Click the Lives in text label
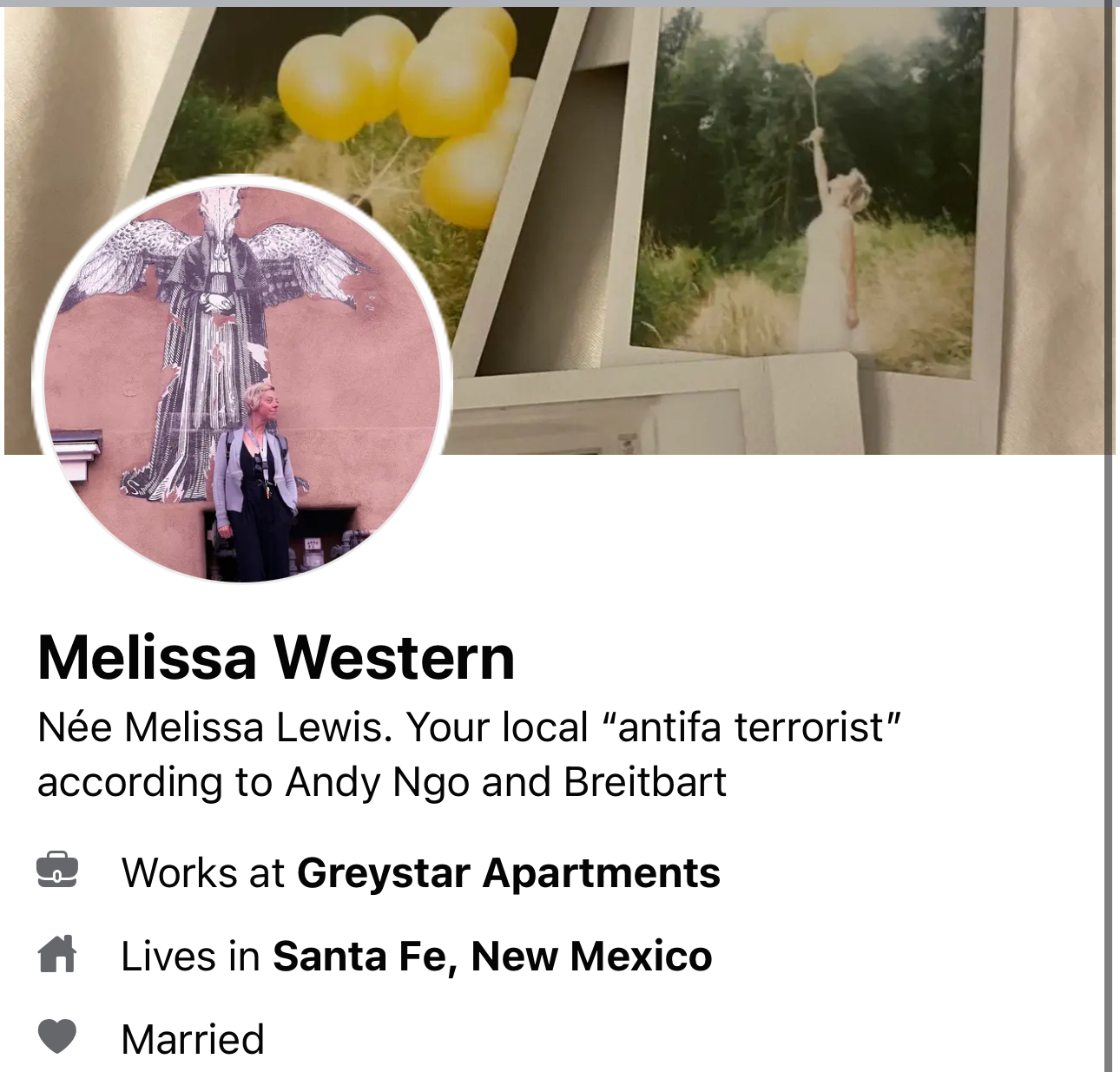The width and height of the screenshot is (1120, 1072). (190, 956)
